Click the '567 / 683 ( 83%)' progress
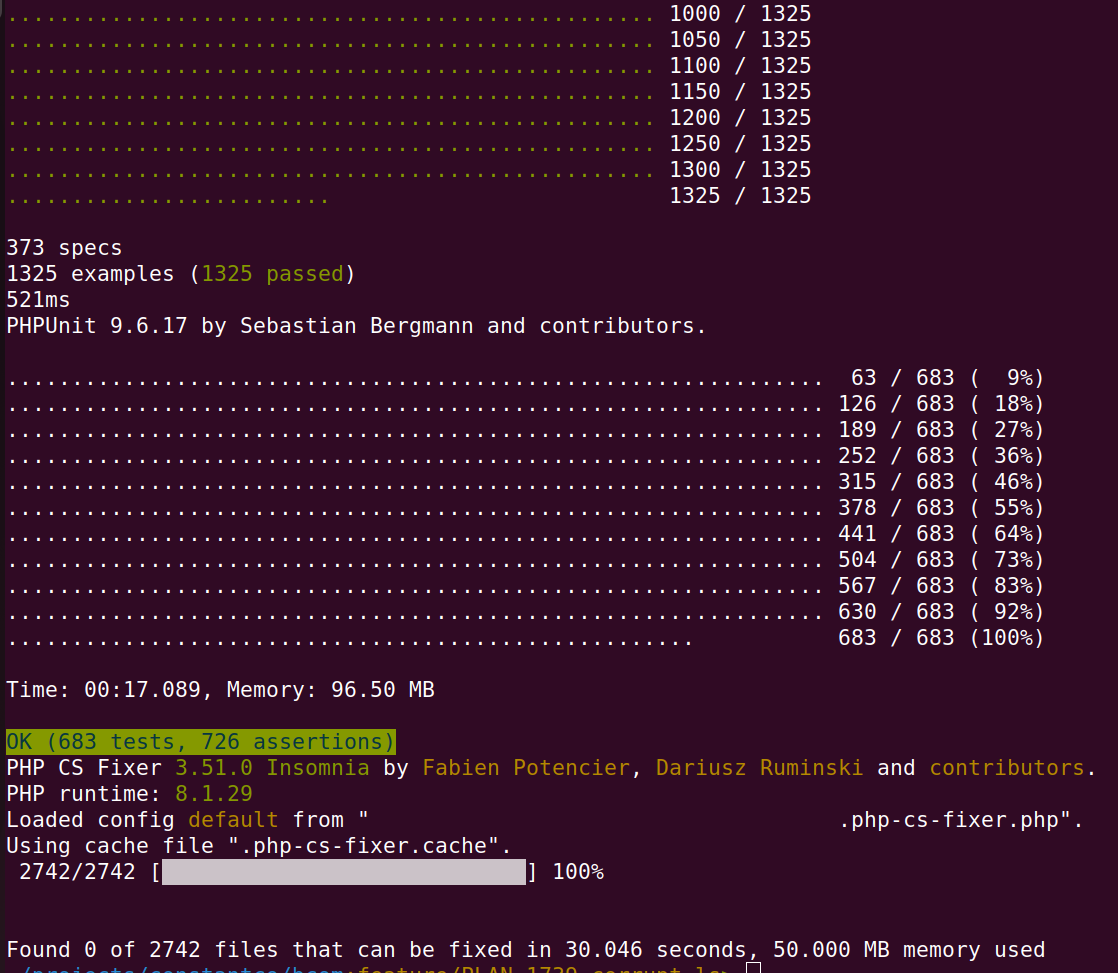 click(941, 586)
